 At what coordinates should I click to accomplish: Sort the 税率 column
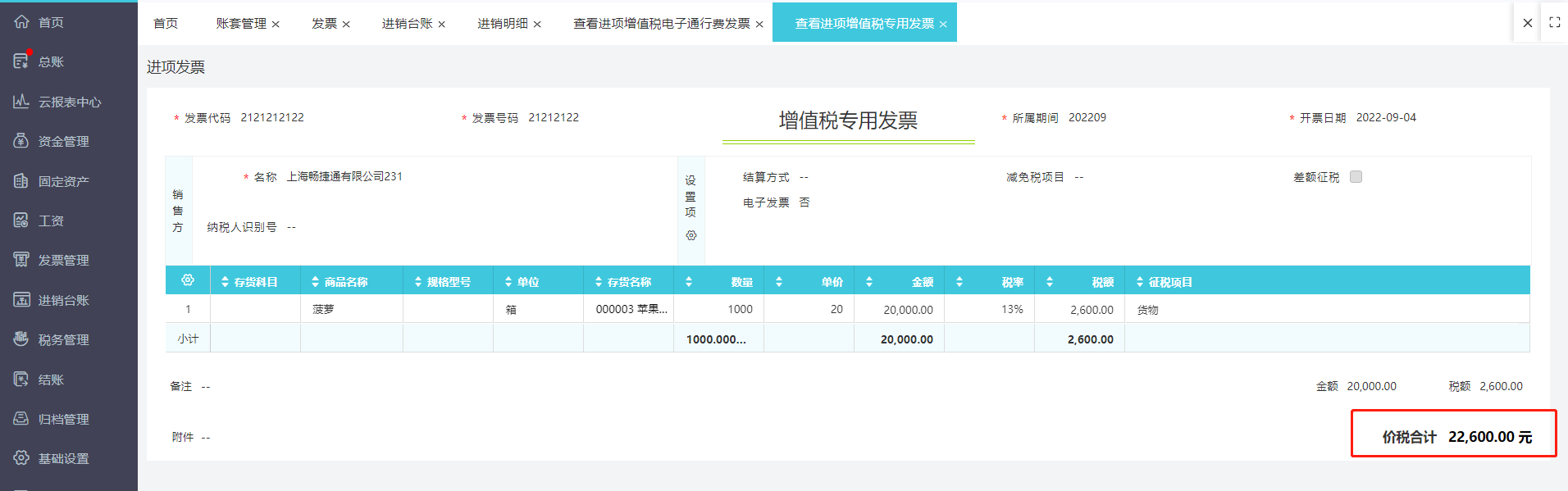tap(959, 282)
